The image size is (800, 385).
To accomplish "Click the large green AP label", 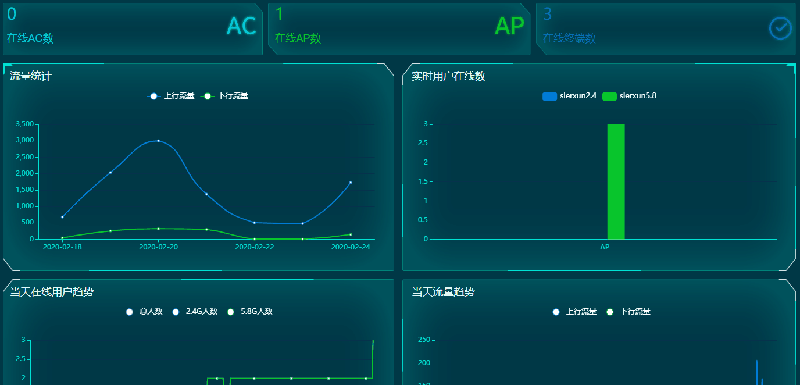I will click(509, 27).
